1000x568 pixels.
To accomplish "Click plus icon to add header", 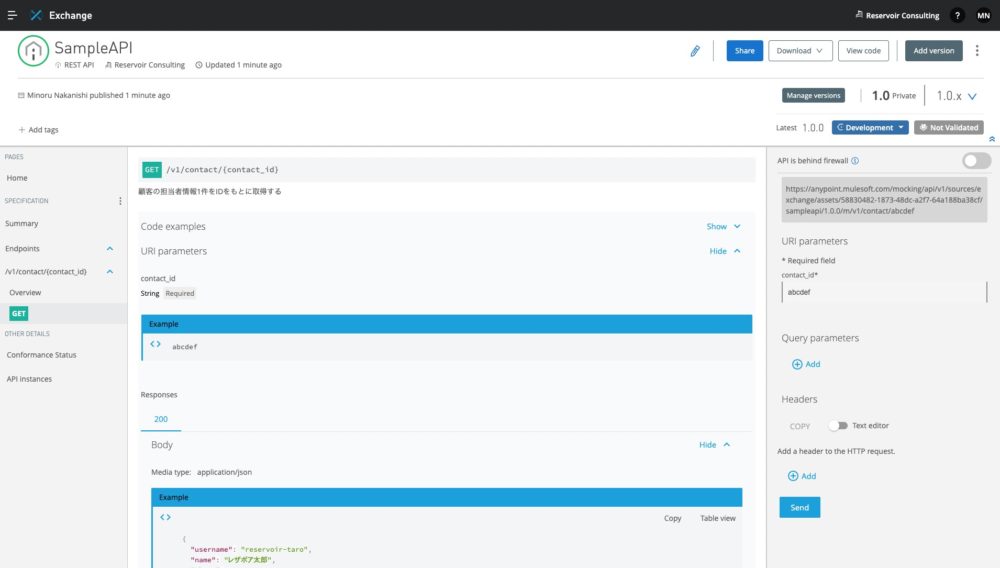I will pos(793,476).
